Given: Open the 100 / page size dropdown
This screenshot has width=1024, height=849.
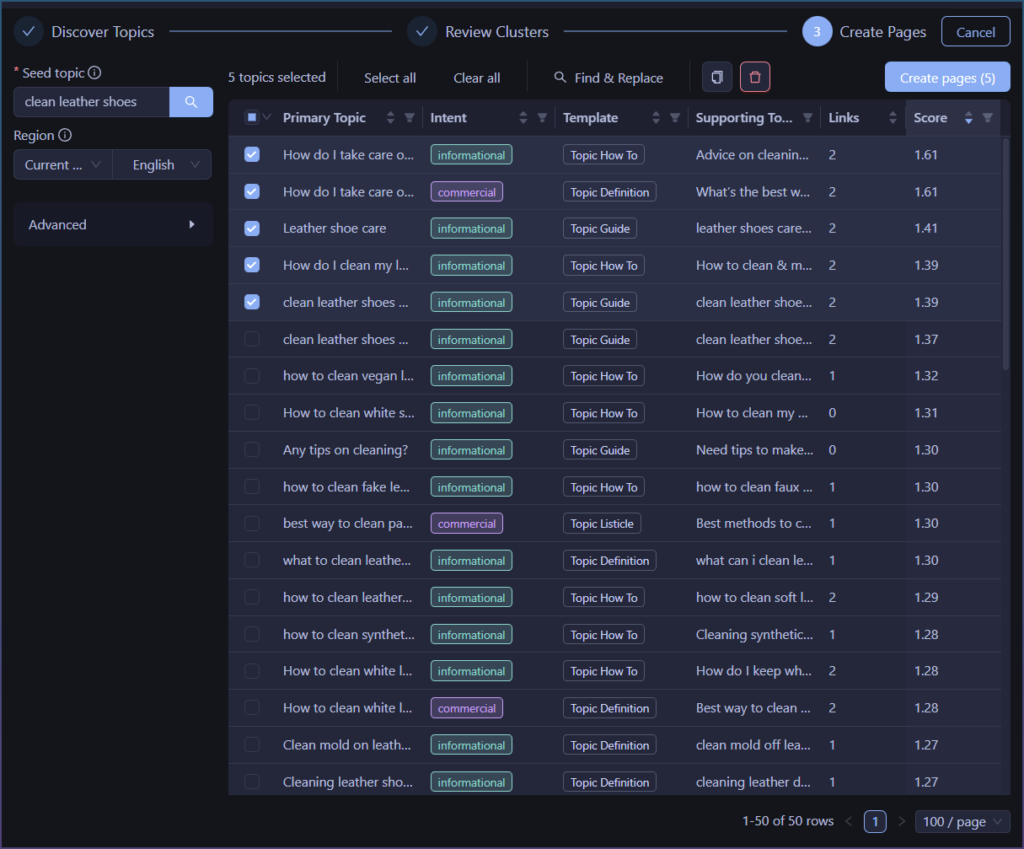Looking at the screenshot, I should pos(965,822).
